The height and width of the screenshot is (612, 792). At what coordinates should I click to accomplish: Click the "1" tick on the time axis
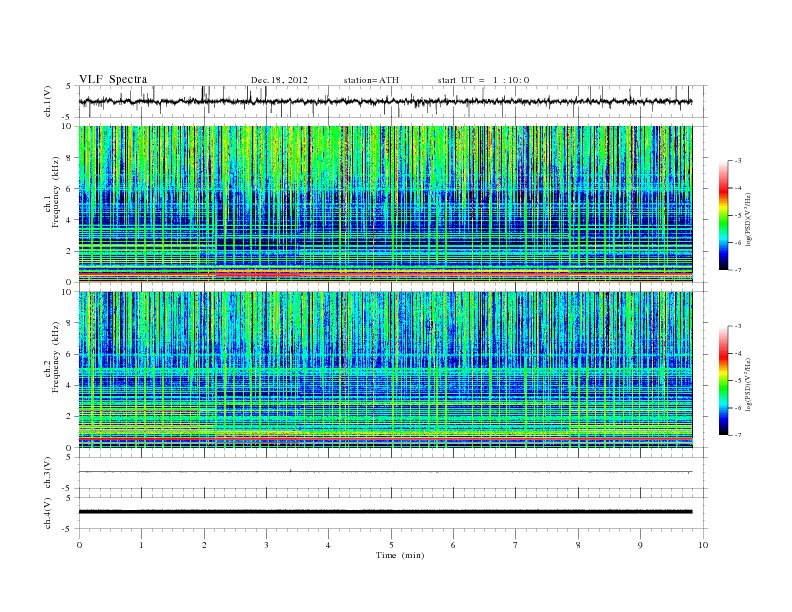pos(141,545)
